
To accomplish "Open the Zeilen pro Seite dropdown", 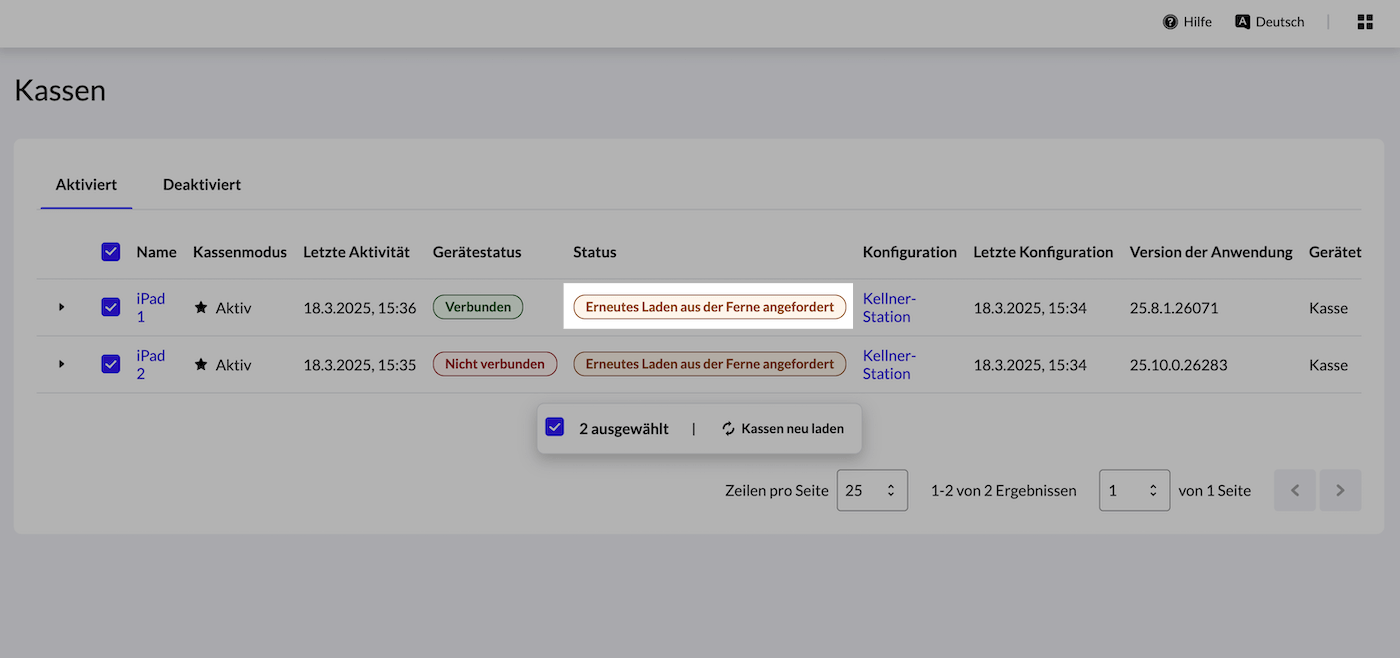I will (871, 490).
